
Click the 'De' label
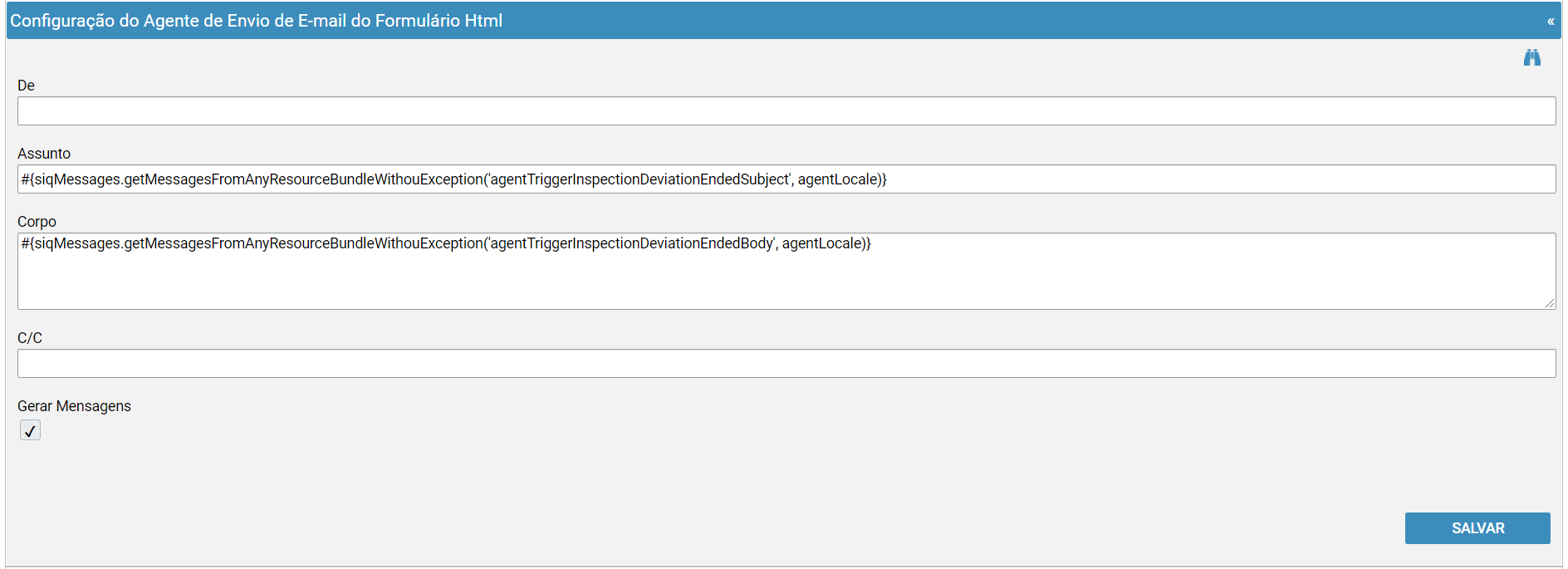26,86
